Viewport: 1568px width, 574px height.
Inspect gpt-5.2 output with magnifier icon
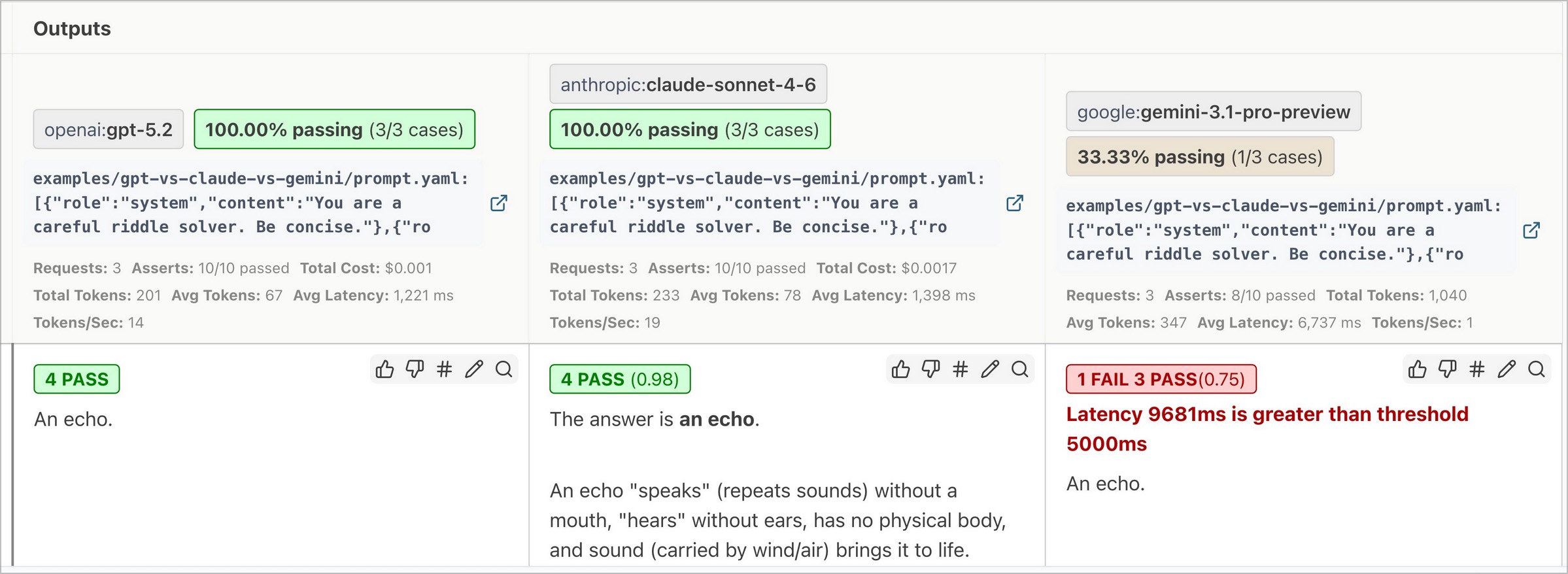pos(503,369)
